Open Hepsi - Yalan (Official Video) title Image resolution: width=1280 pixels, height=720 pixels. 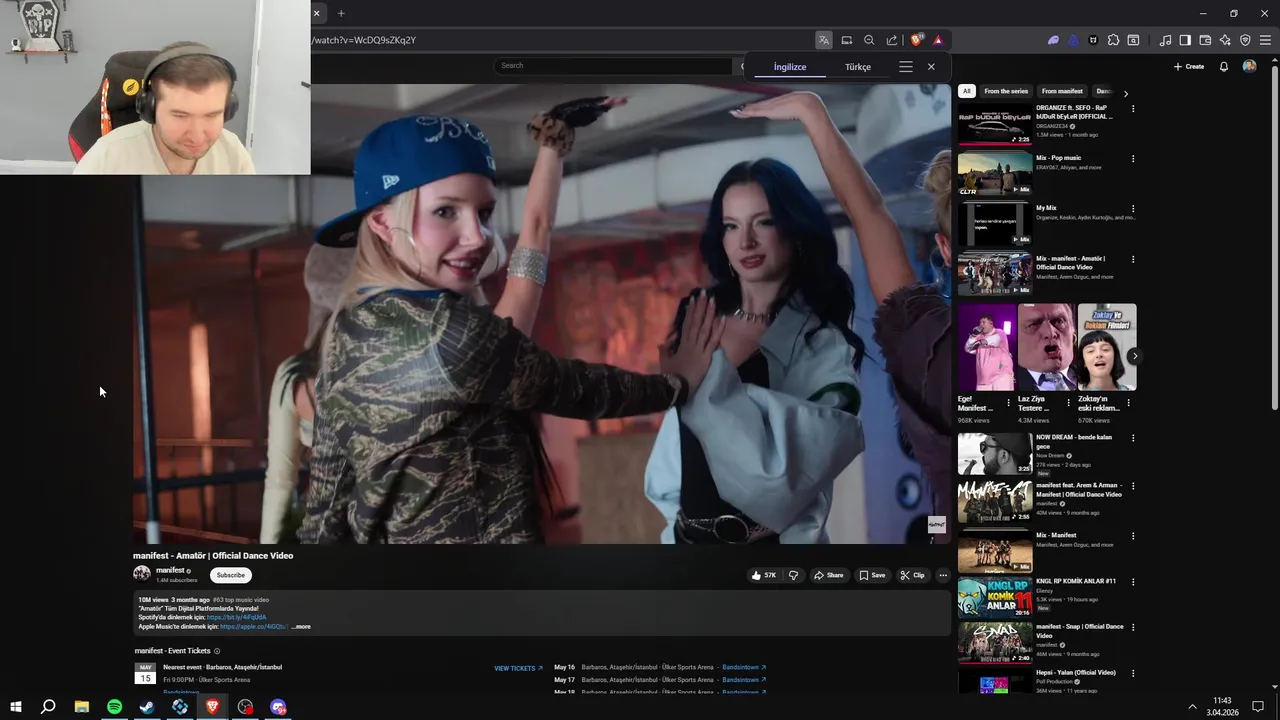(x=1076, y=672)
